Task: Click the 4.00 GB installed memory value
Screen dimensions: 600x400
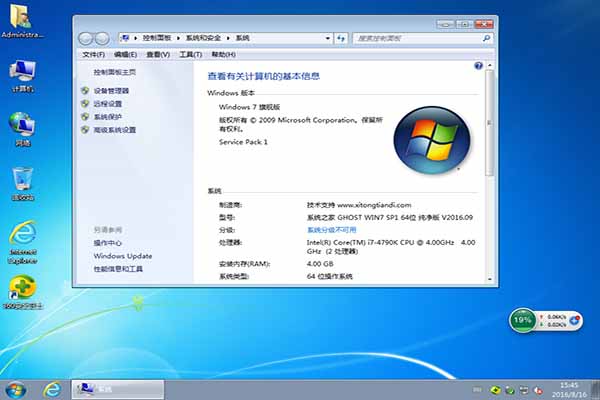Action: (320, 264)
